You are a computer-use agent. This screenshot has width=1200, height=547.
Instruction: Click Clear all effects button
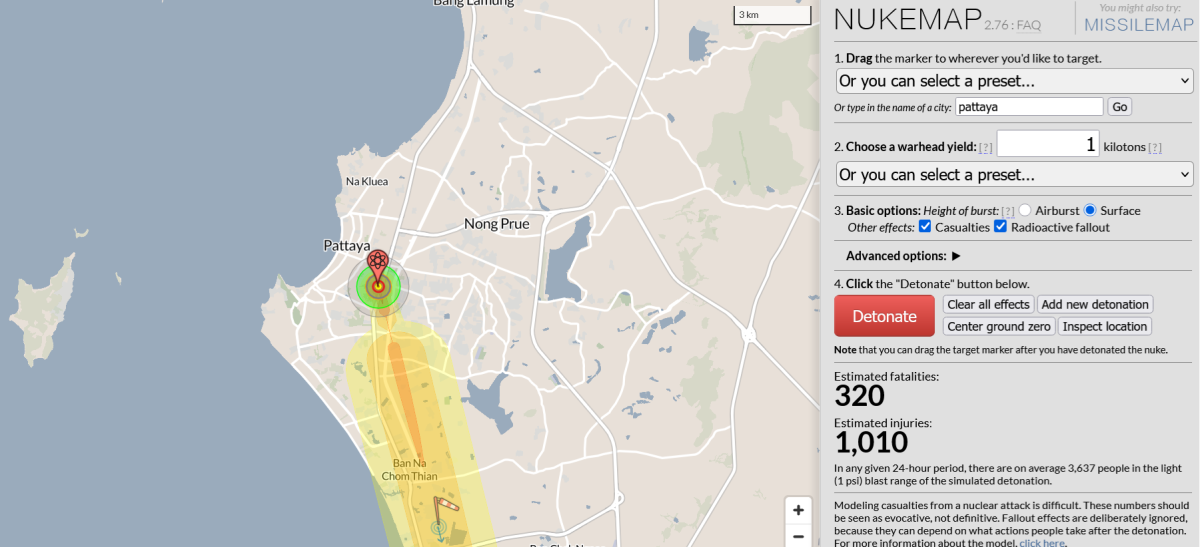tap(988, 304)
